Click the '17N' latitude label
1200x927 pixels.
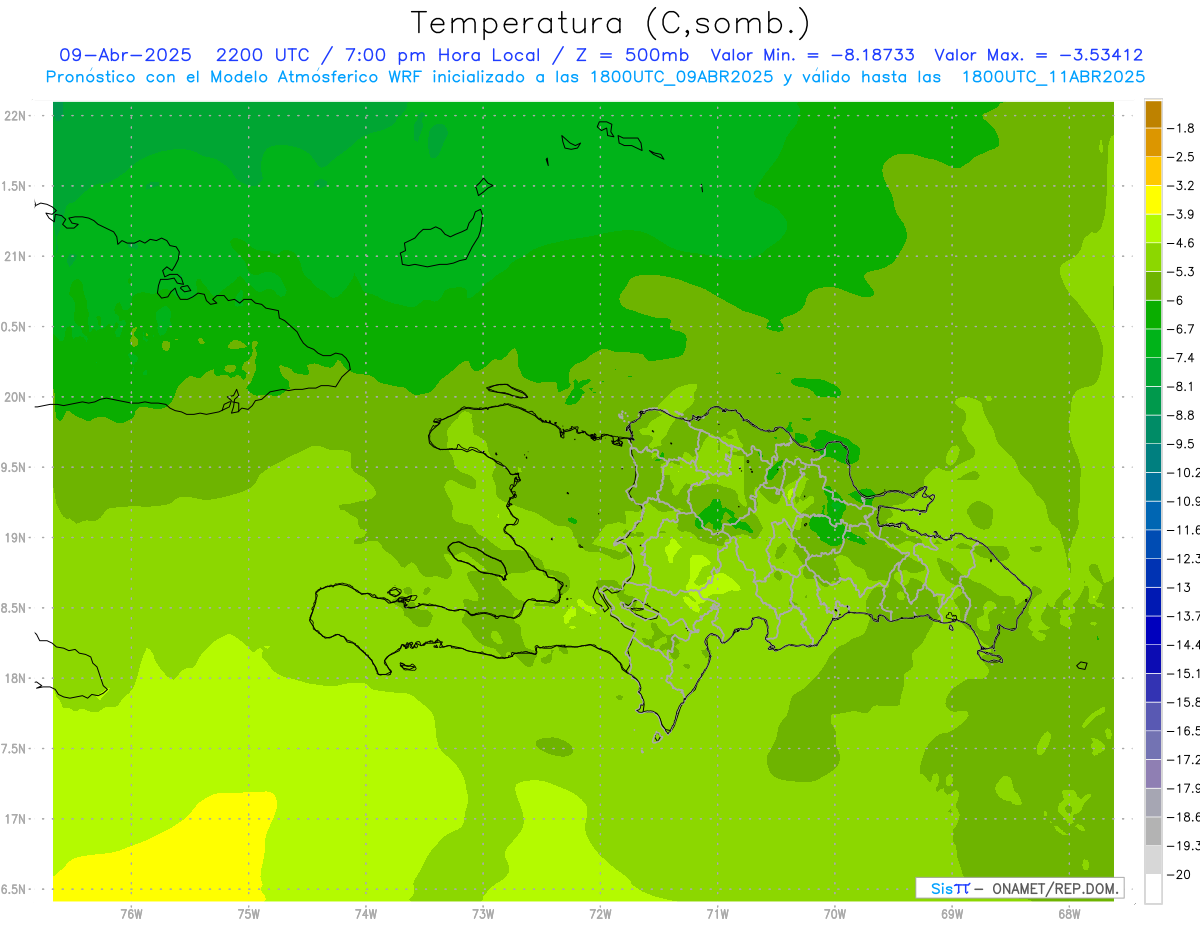click(x=16, y=819)
